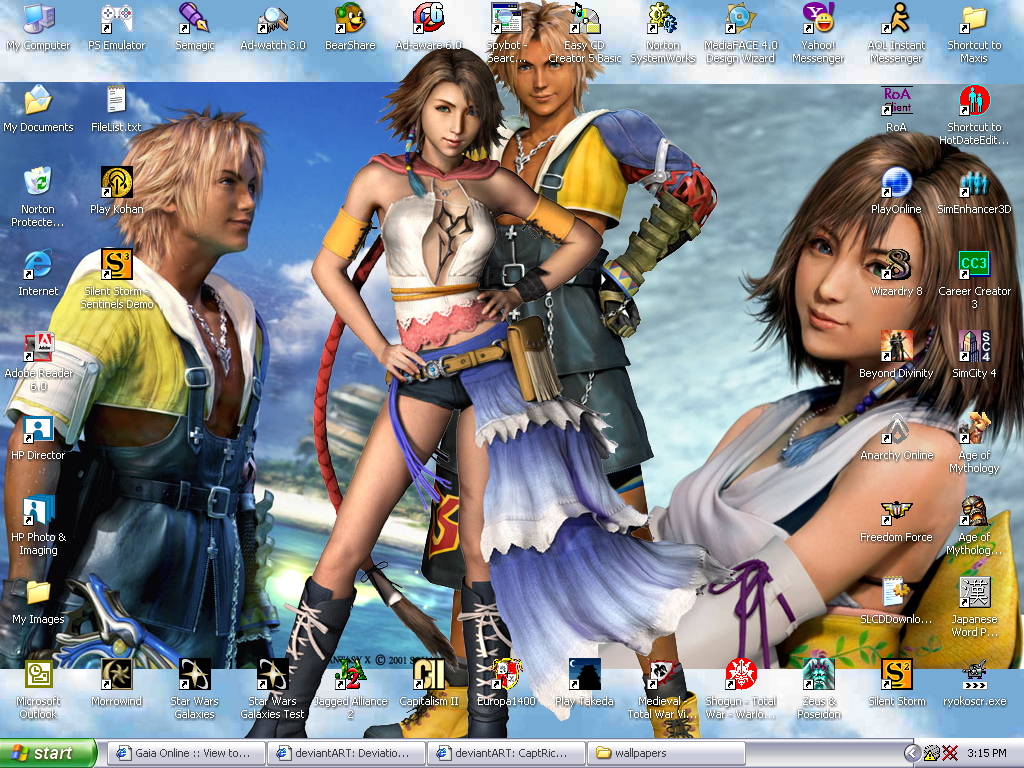Viewport: 1024px width, 768px height.
Task: Open the RoA client shortcut
Action: point(896,109)
